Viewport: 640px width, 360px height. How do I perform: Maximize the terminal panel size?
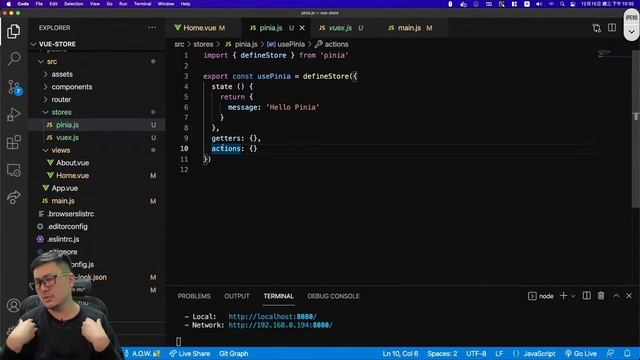coord(616,296)
